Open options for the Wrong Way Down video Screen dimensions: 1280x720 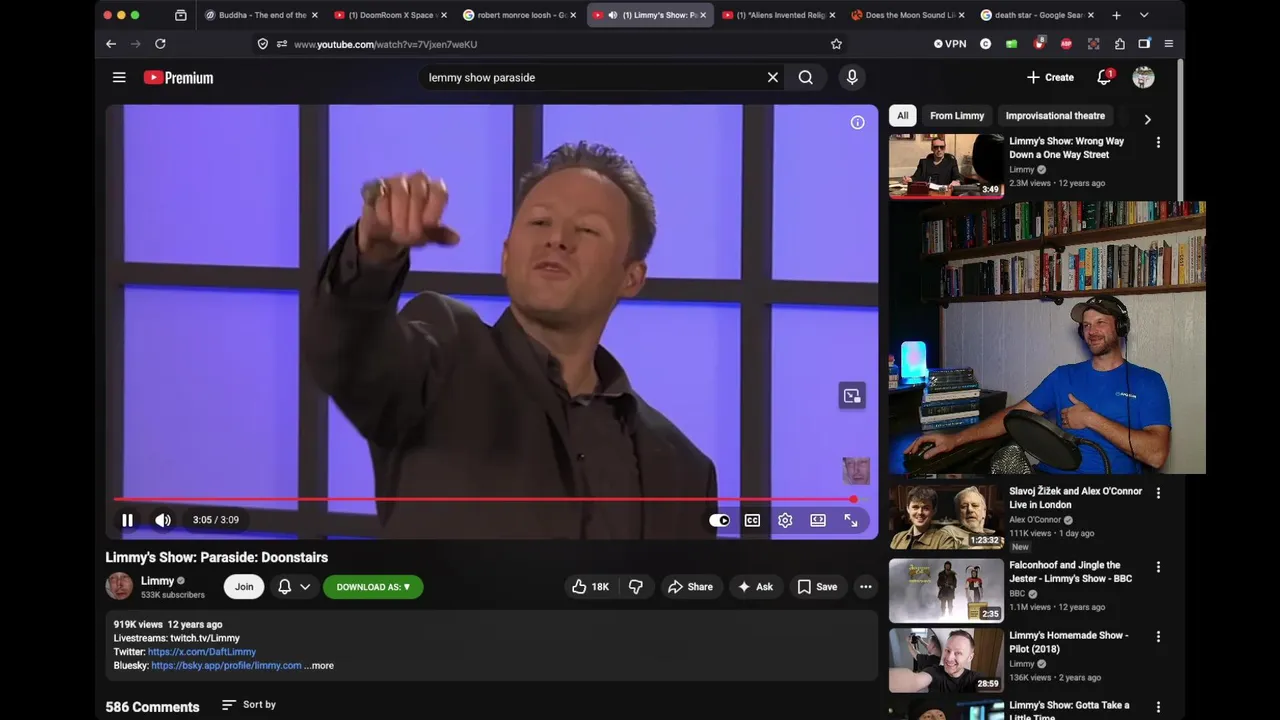coord(1158,143)
